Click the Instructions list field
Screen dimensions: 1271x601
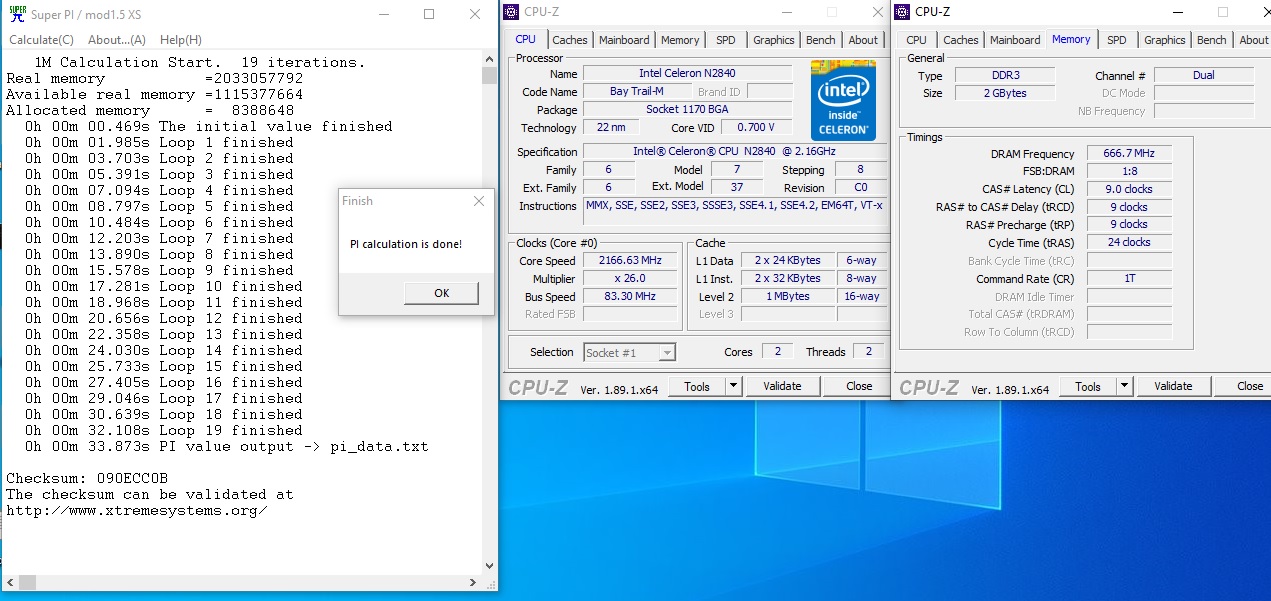tap(733, 211)
